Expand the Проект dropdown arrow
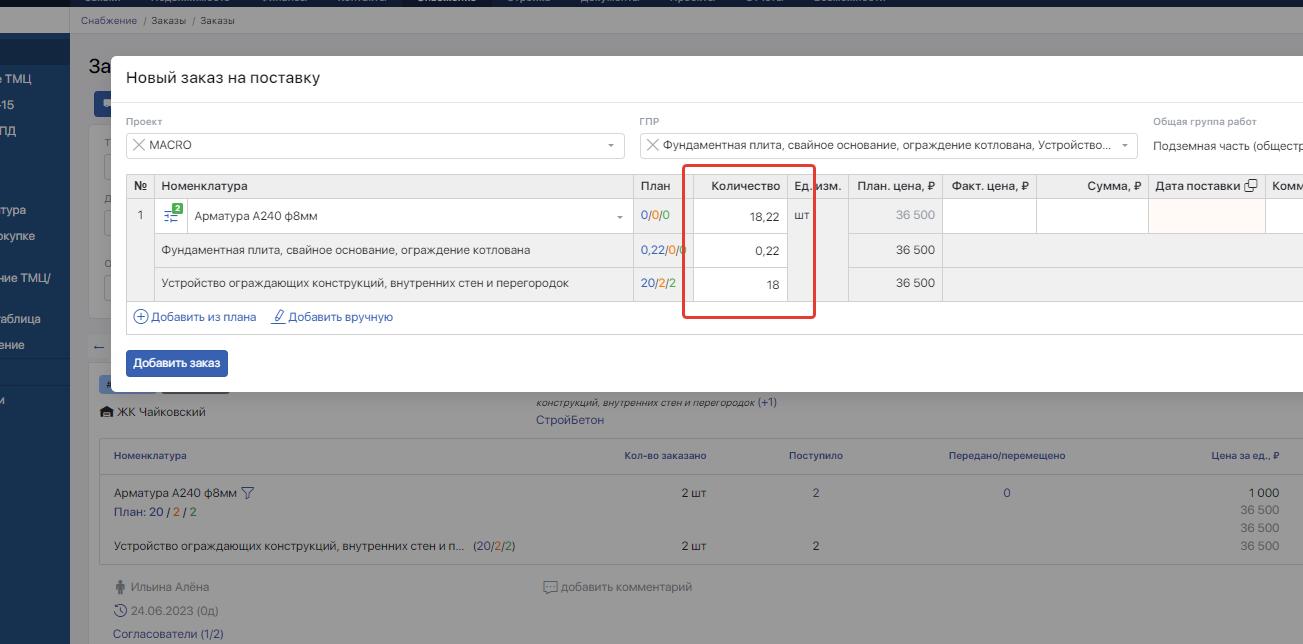1303x644 pixels. coord(611,146)
